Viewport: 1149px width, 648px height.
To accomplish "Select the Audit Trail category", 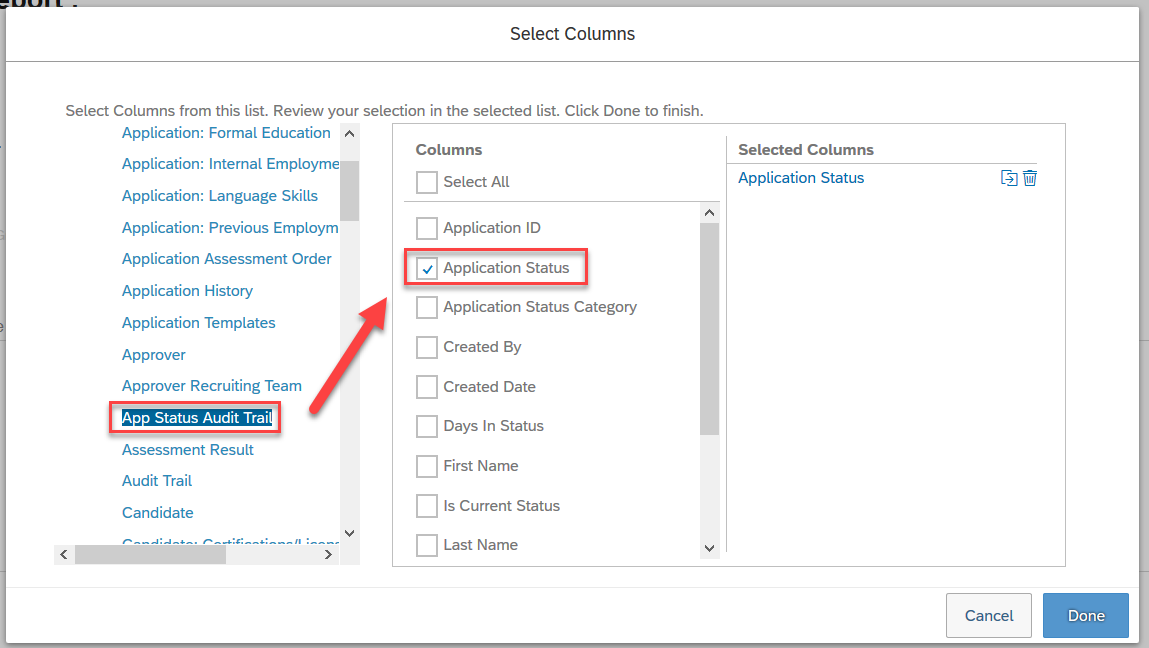I will (157, 481).
